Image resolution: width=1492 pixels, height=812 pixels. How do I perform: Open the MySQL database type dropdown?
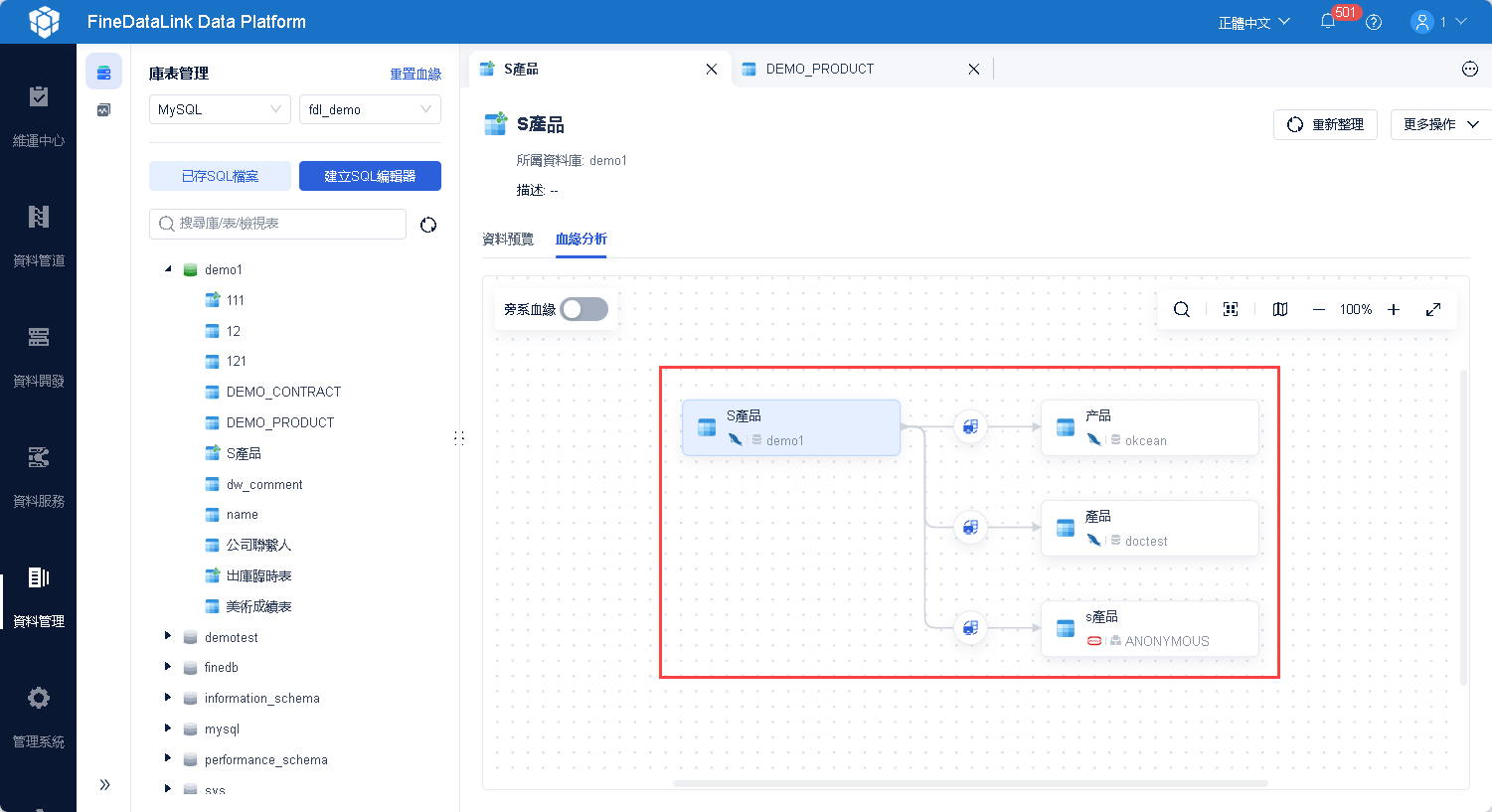(220, 109)
